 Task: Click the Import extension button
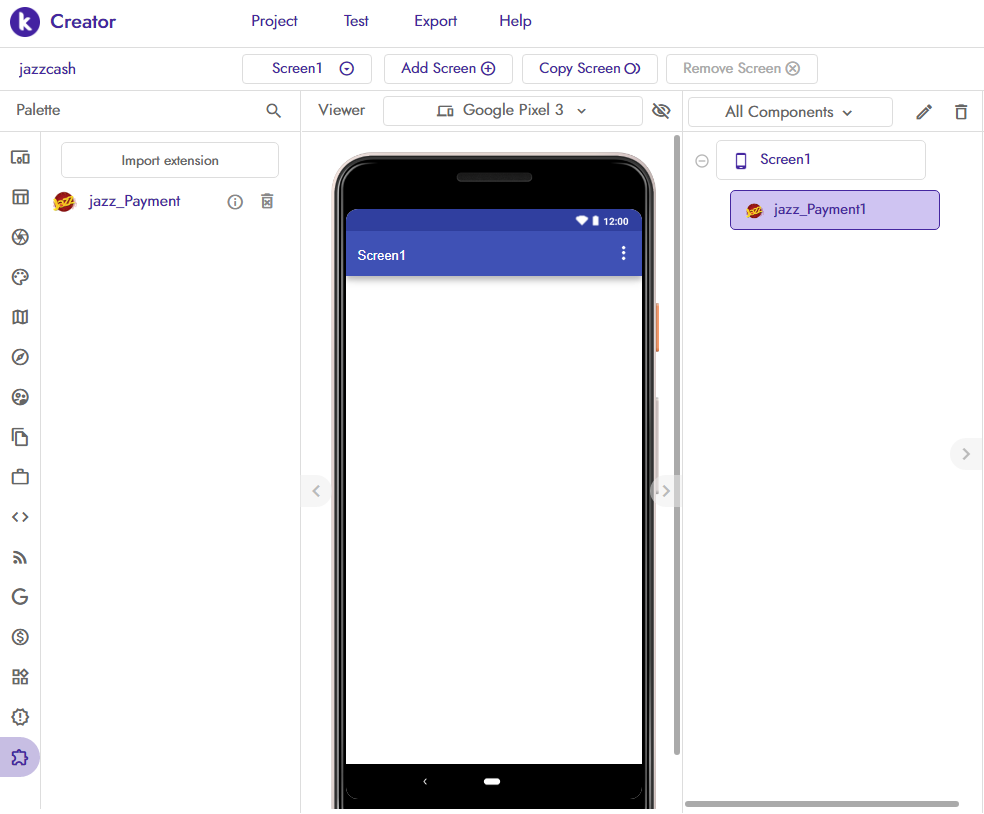click(x=169, y=160)
